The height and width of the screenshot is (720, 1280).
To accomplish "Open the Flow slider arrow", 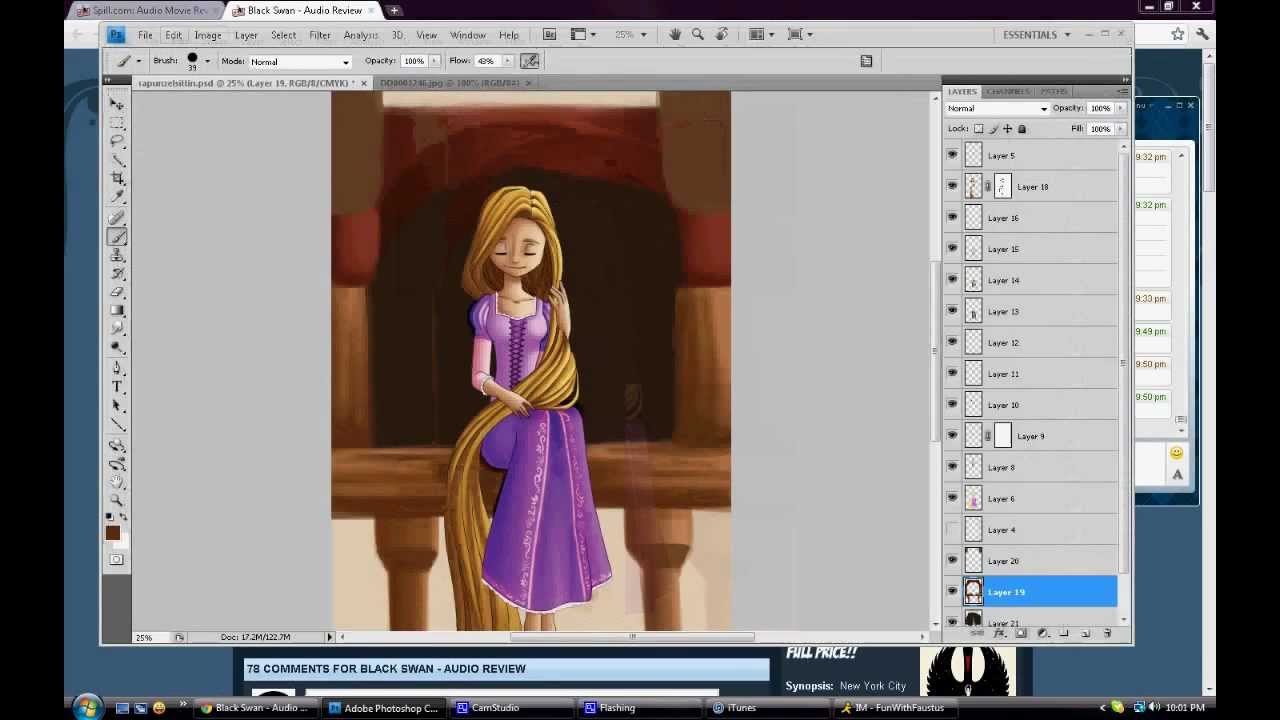I will pos(506,61).
